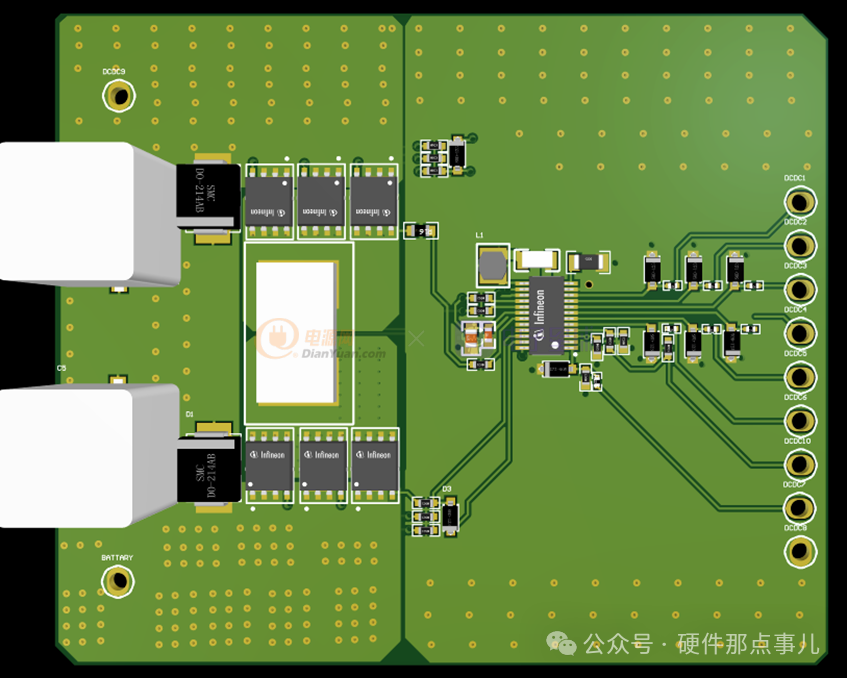Click the lower large white capacitor C5
The height and width of the screenshot is (678, 847).
click(x=67, y=456)
